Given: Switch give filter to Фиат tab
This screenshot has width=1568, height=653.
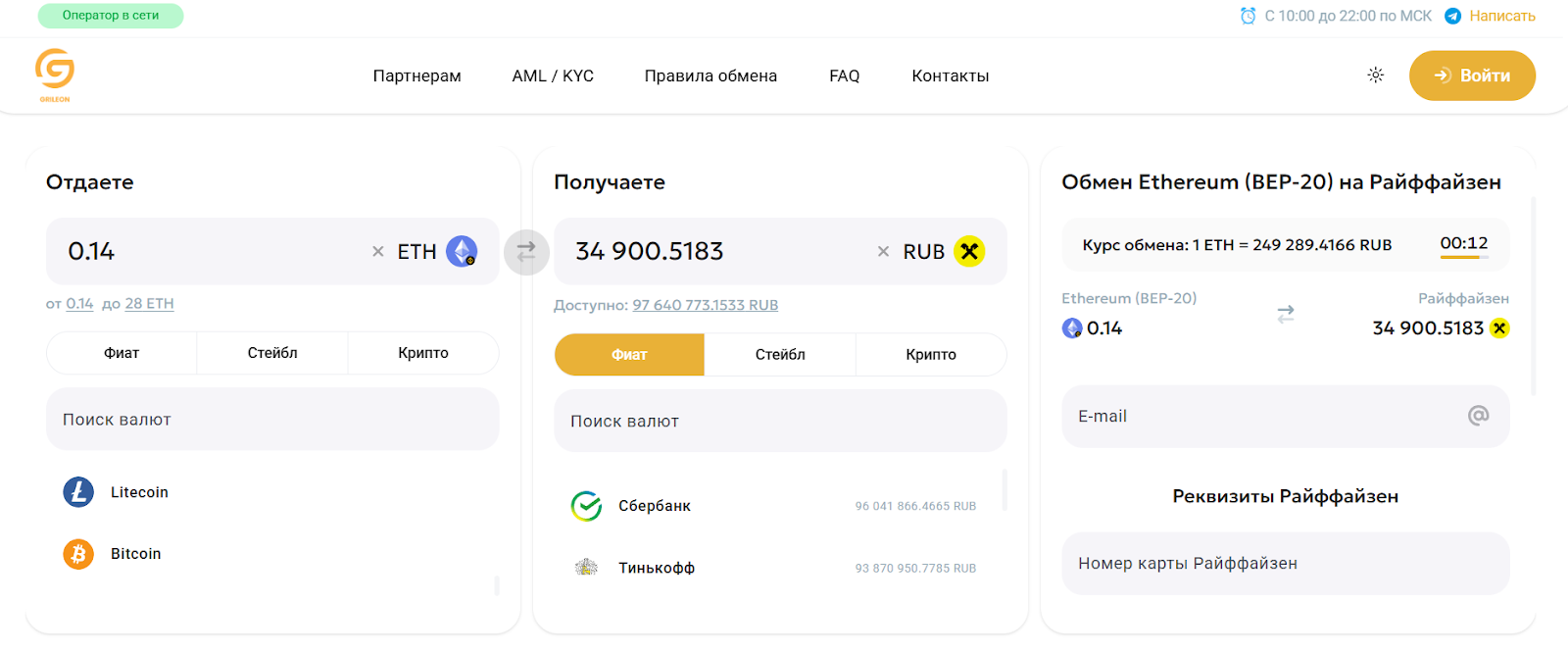Looking at the screenshot, I should pos(122,353).
